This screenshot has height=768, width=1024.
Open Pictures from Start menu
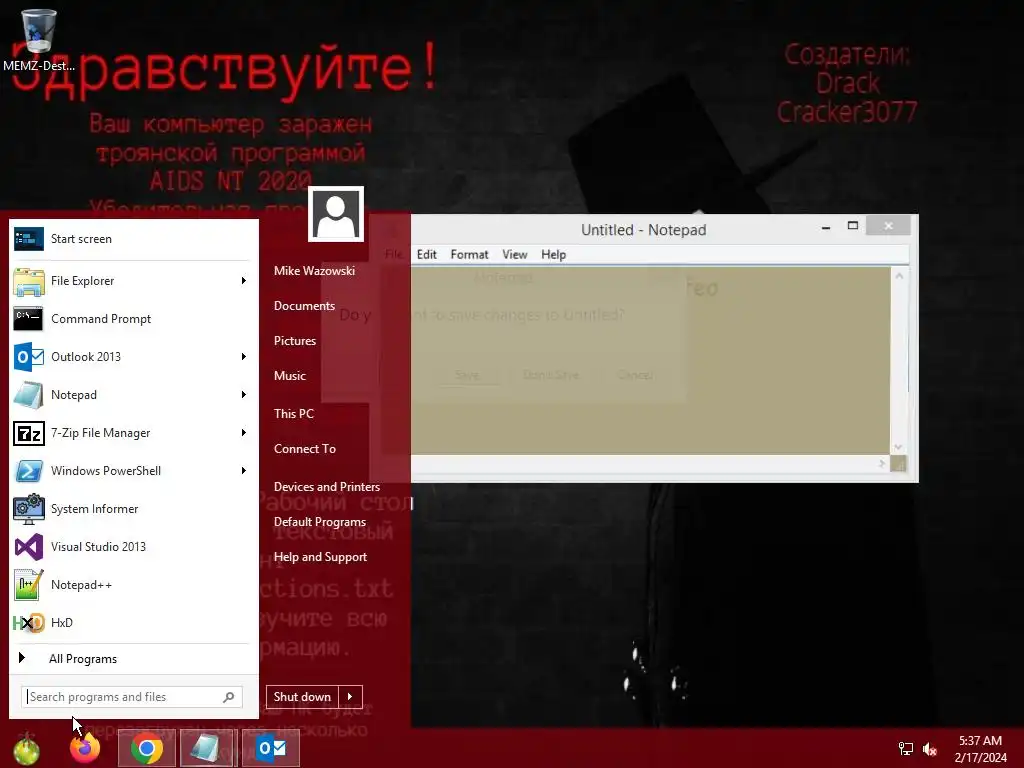pyautogui.click(x=295, y=341)
